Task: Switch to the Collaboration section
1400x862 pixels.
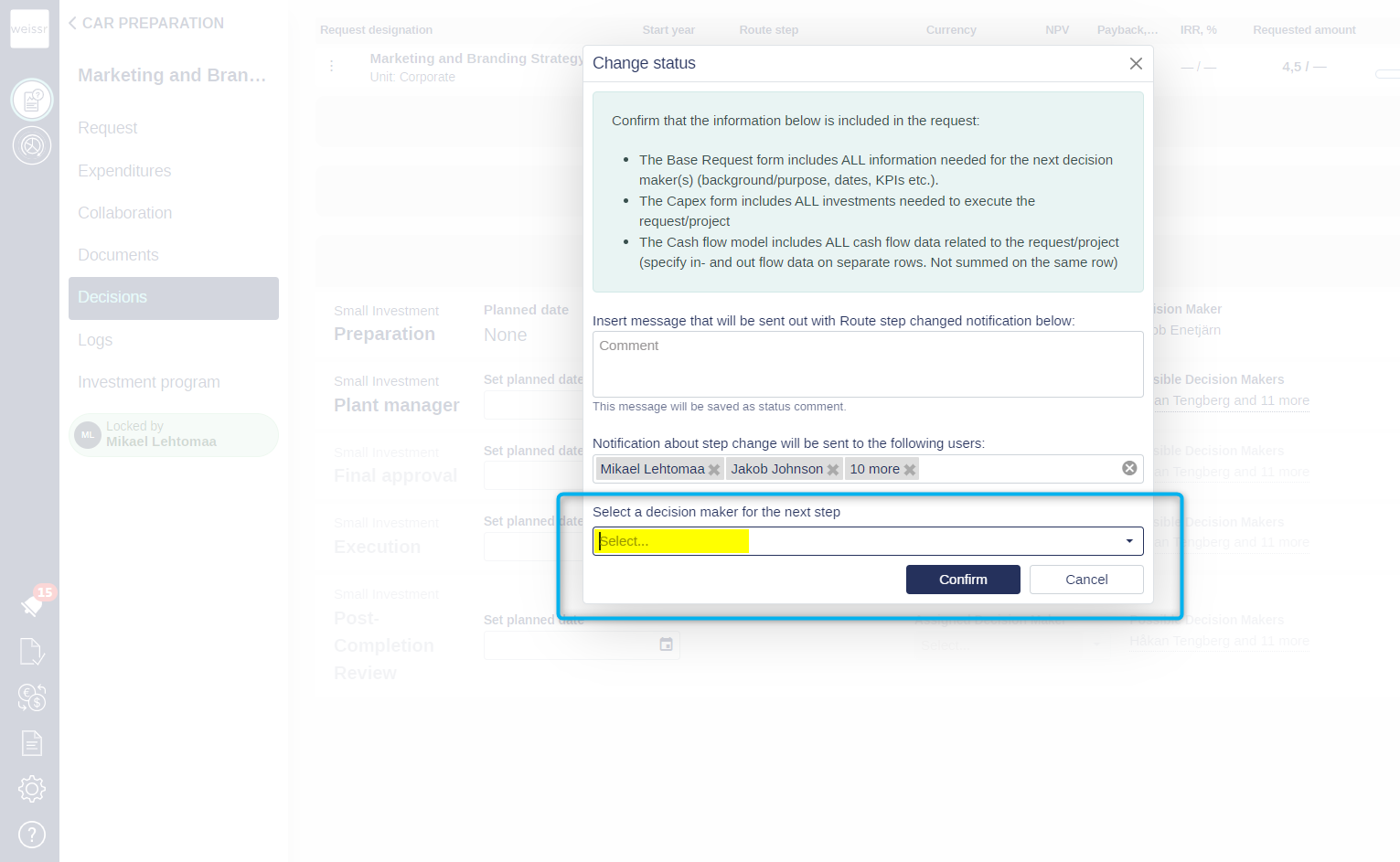Action: 125,213
